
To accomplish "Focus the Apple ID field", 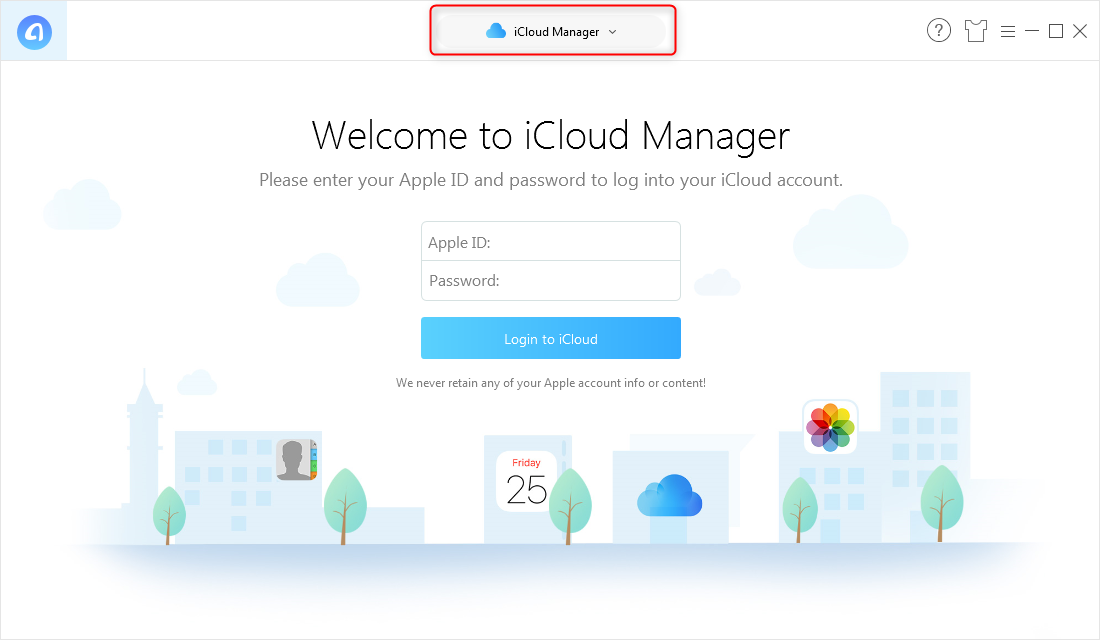I will click(x=551, y=242).
